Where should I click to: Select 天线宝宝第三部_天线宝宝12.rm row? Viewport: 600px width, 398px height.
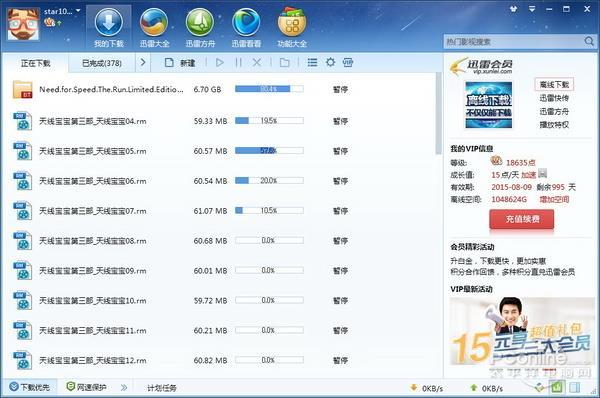218,360
